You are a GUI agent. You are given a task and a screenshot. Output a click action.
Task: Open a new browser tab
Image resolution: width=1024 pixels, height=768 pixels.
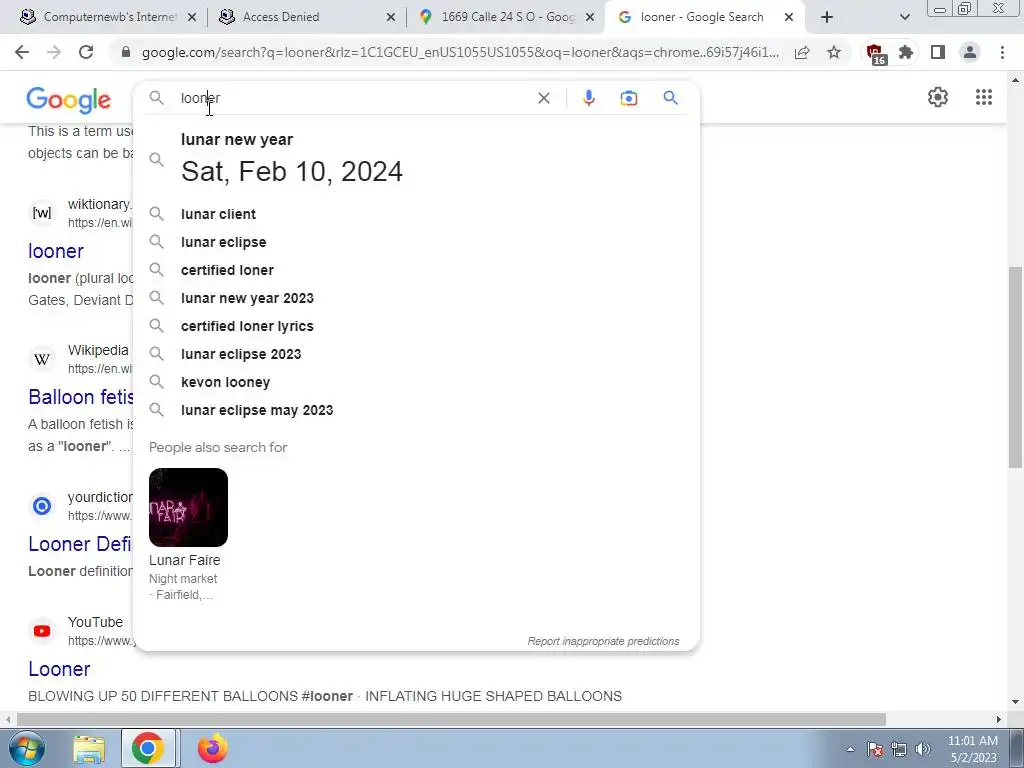pyautogui.click(x=827, y=17)
